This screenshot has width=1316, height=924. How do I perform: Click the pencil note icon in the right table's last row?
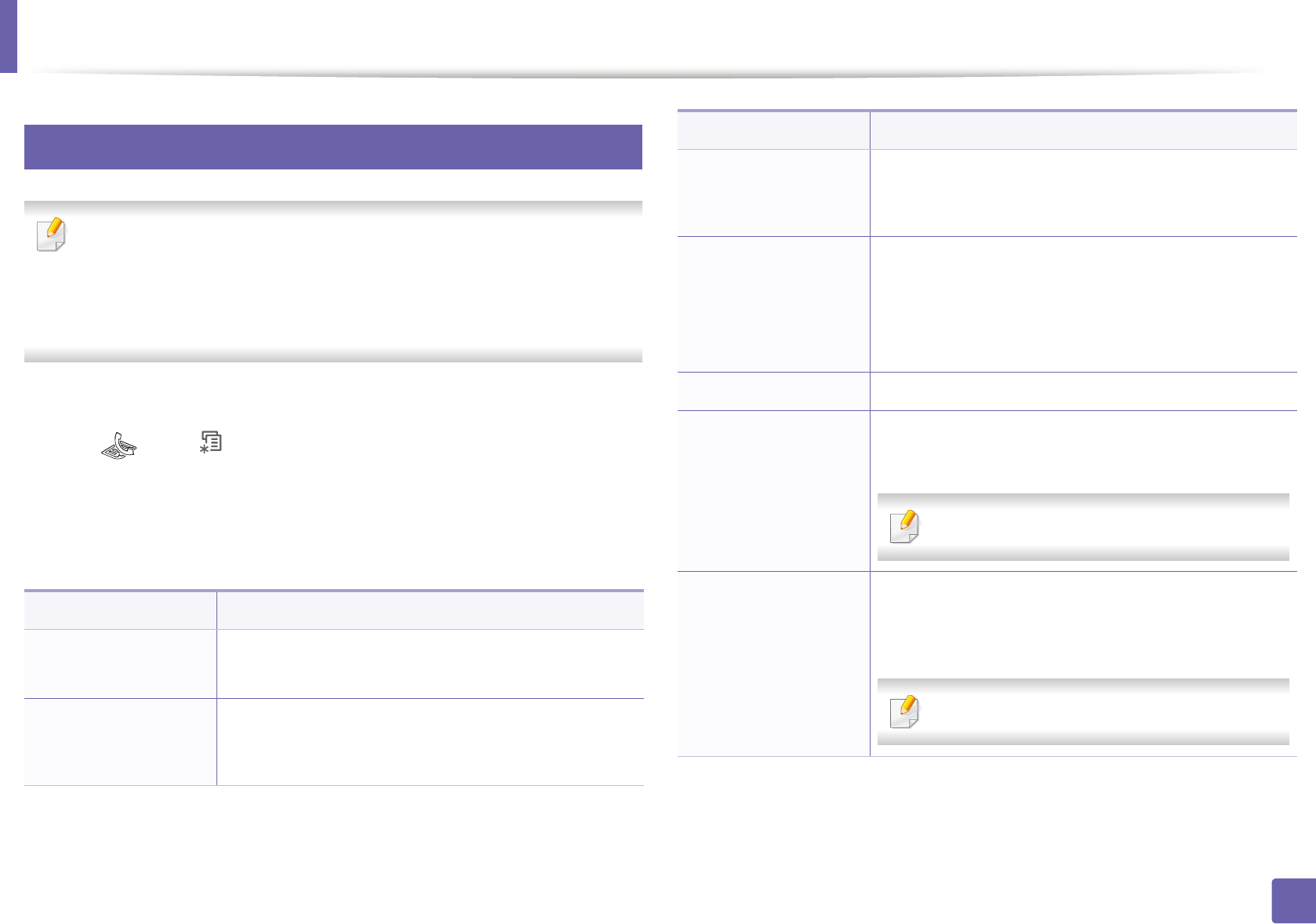[x=904, y=711]
